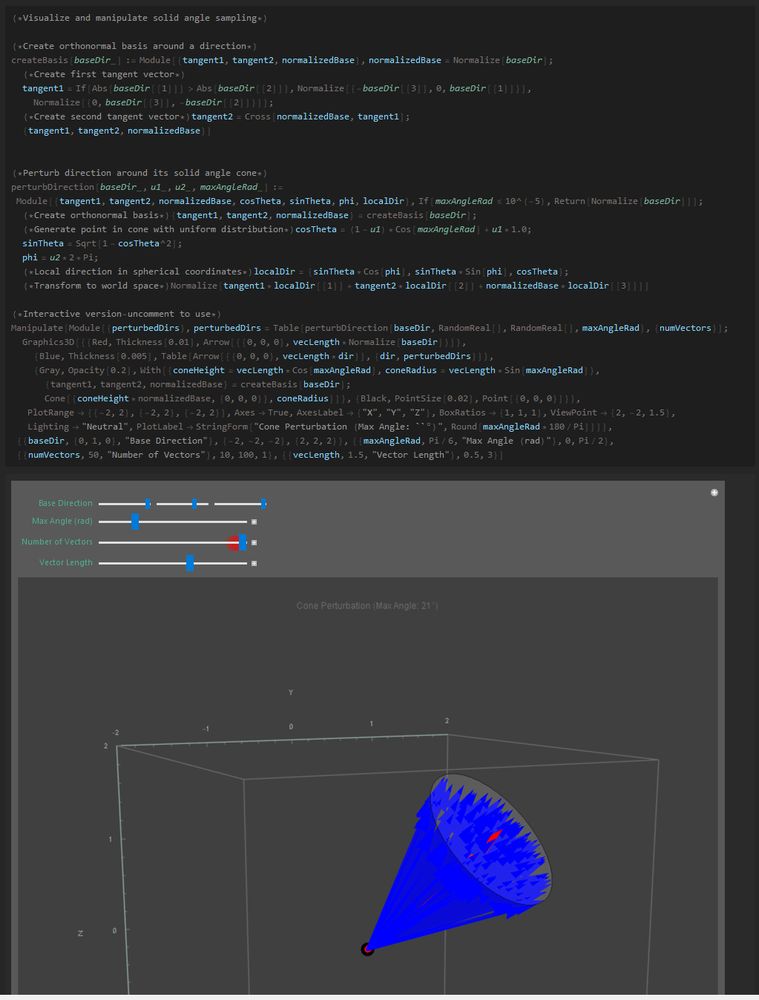Click the Base Direction label
Screen dimensions: 759x1000
click(65, 503)
